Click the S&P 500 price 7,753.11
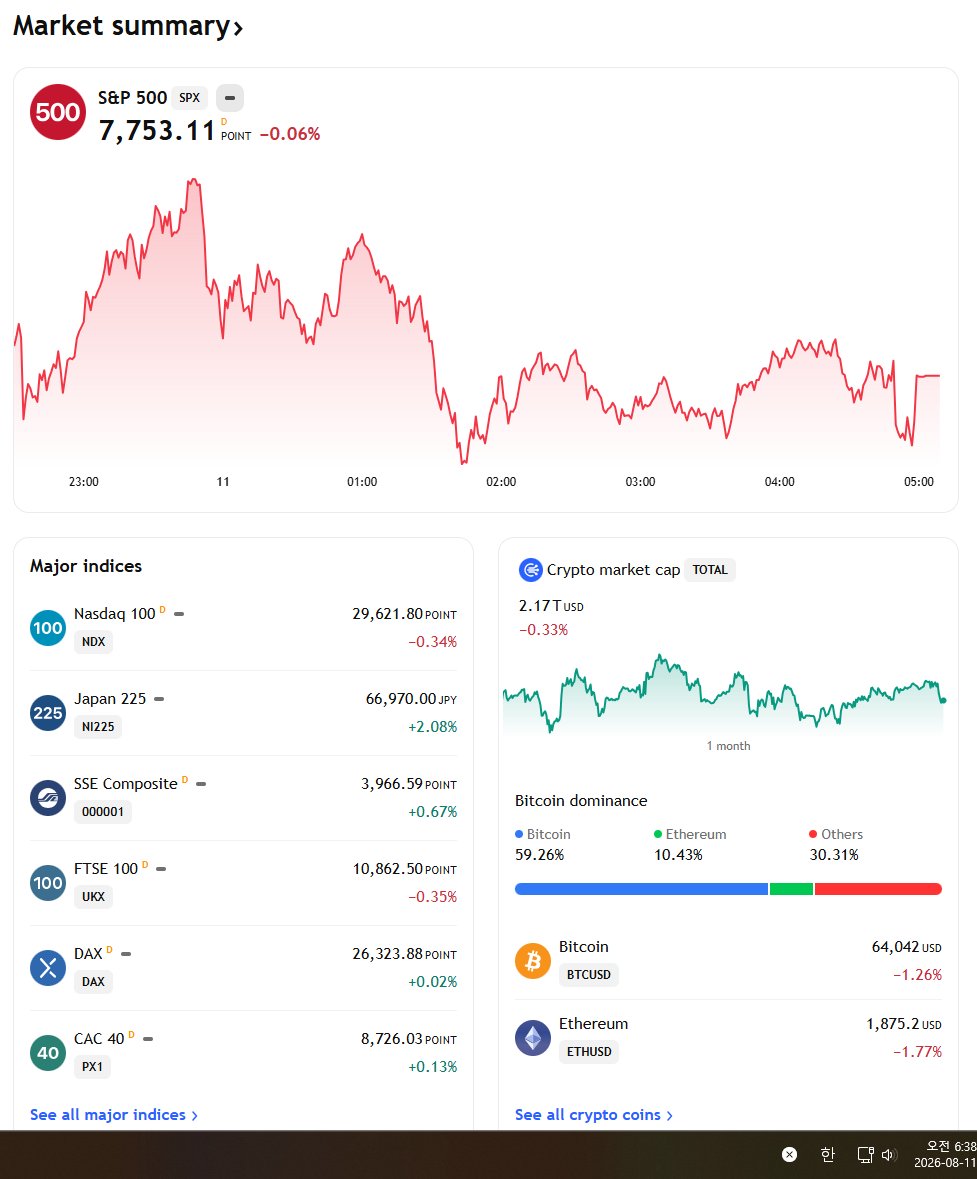The width and height of the screenshot is (977, 1179). pyautogui.click(x=157, y=131)
